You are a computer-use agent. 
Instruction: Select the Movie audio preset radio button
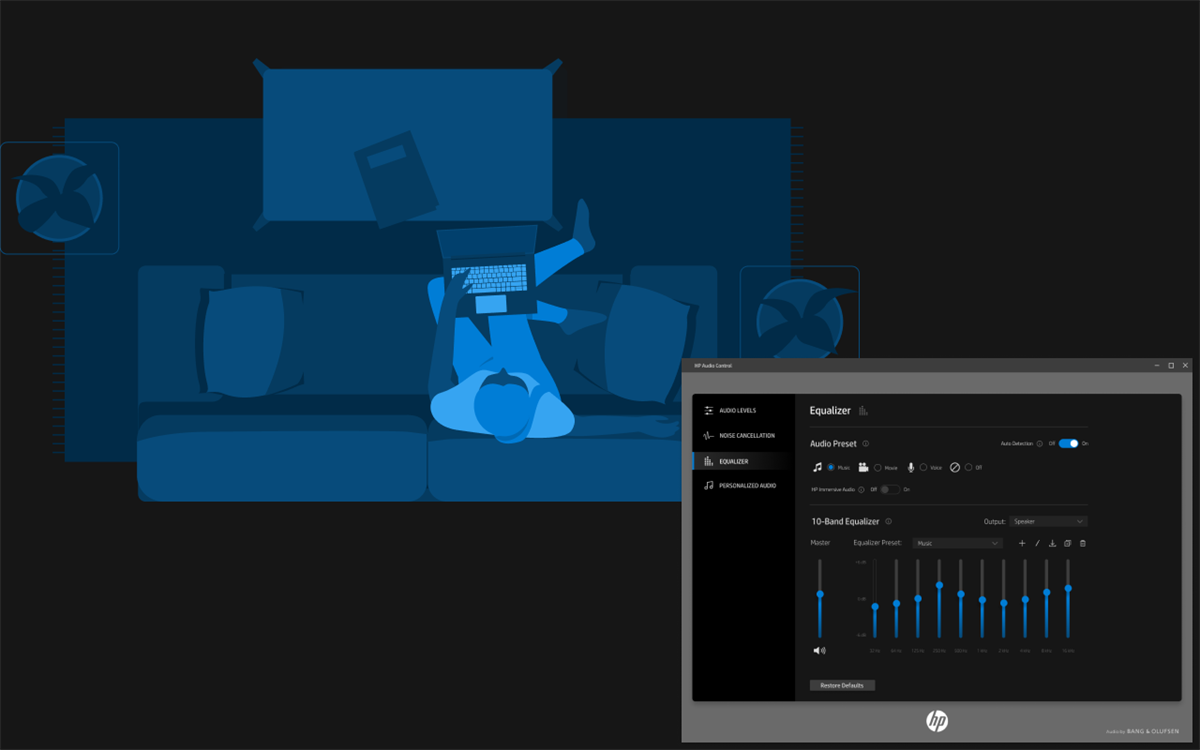coord(878,466)
